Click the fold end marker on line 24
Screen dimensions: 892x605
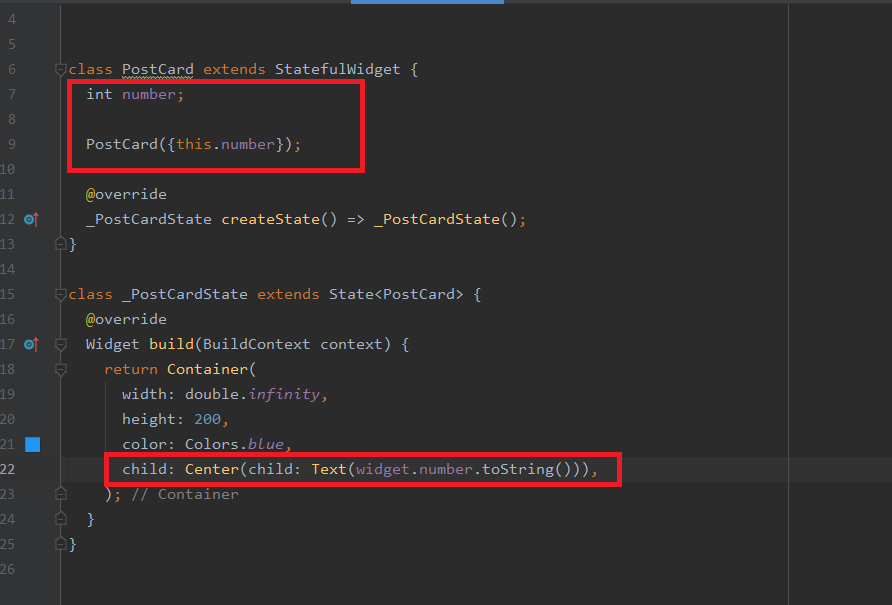click(x=60, y=519)
